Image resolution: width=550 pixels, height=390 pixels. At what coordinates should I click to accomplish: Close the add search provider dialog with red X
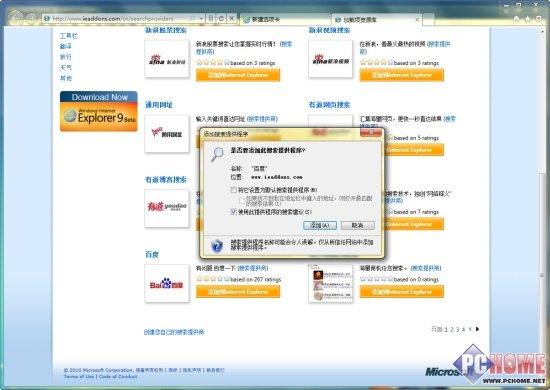[x=371, y=133]
